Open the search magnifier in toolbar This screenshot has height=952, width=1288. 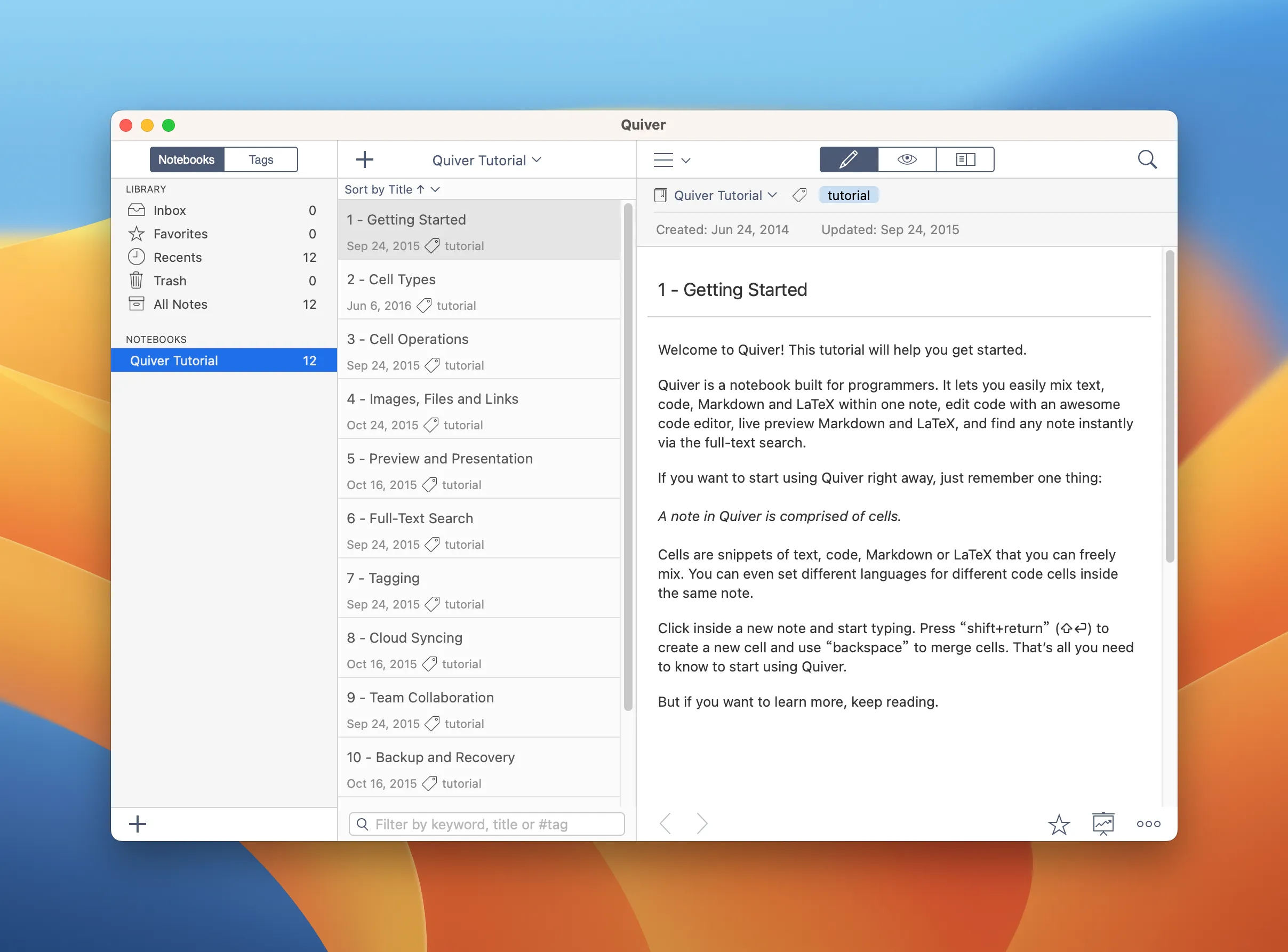1147,159
